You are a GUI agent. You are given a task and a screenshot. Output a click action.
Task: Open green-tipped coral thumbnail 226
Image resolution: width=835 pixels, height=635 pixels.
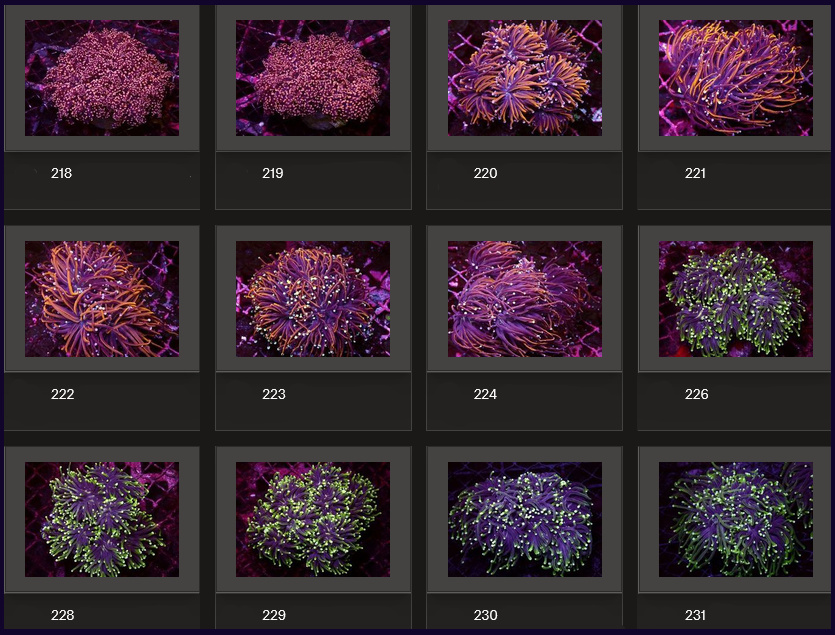(x=735, y=299)
